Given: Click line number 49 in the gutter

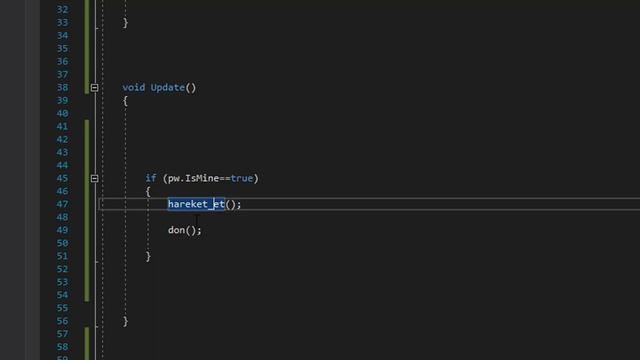Looking at the screenshot, I should click(62, 230).
